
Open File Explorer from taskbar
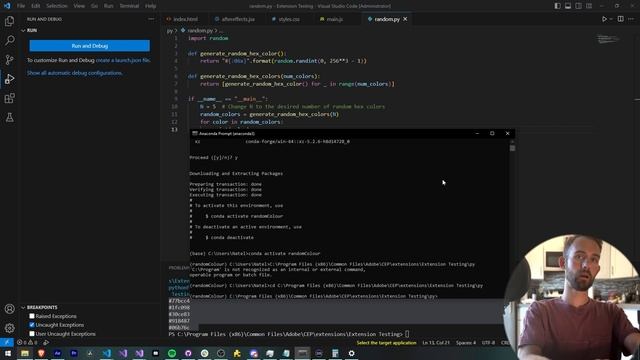click(x=25, y=353)
